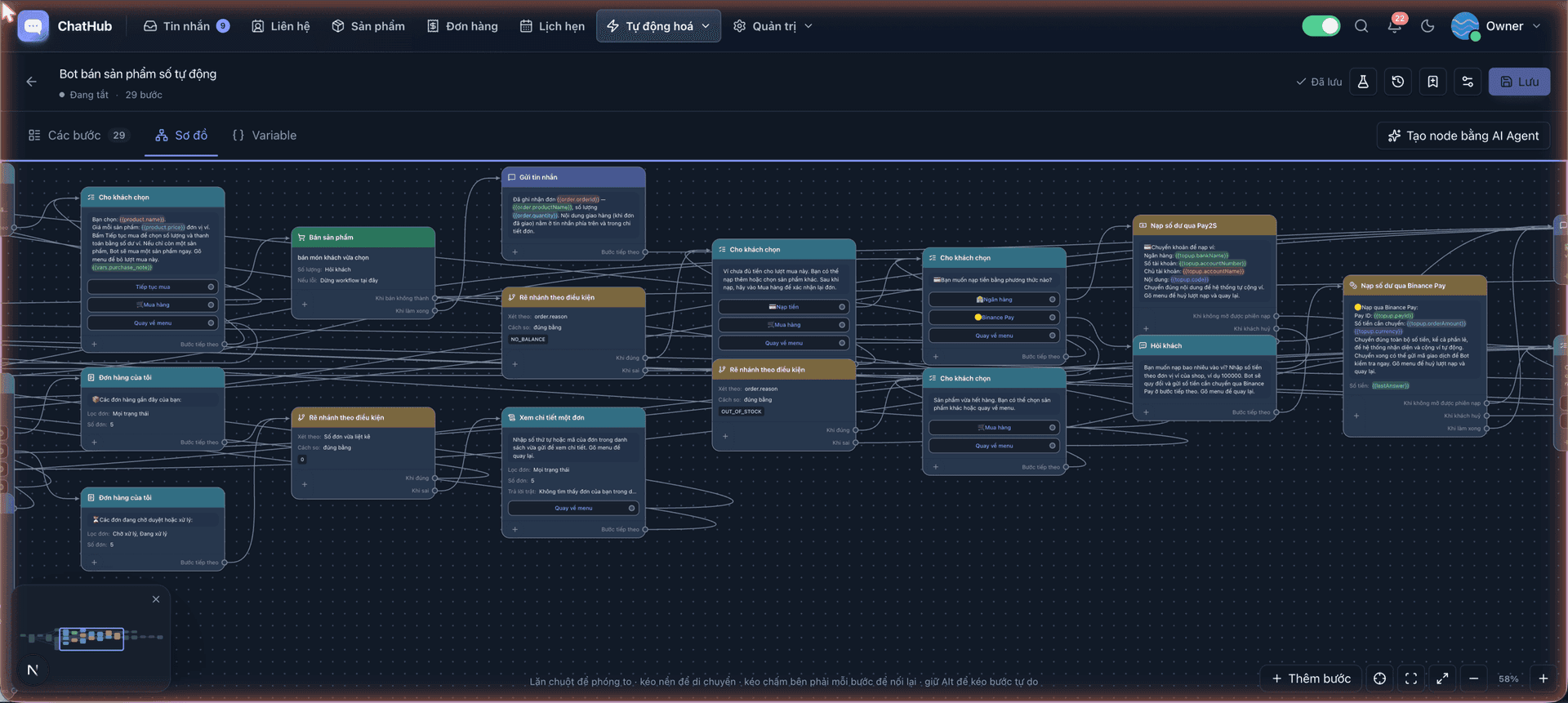
Task: Click the minimap viewport thumbnail
Action: tap(91, 638)
